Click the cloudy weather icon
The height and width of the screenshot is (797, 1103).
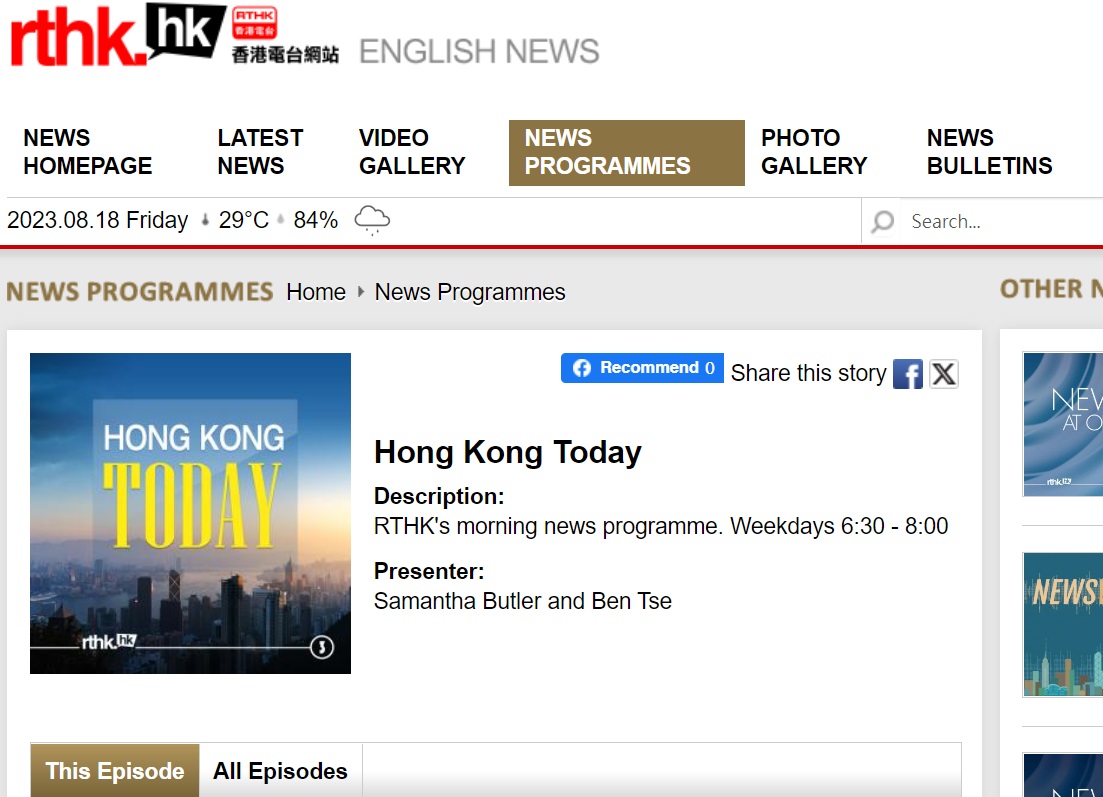[371, 220]
